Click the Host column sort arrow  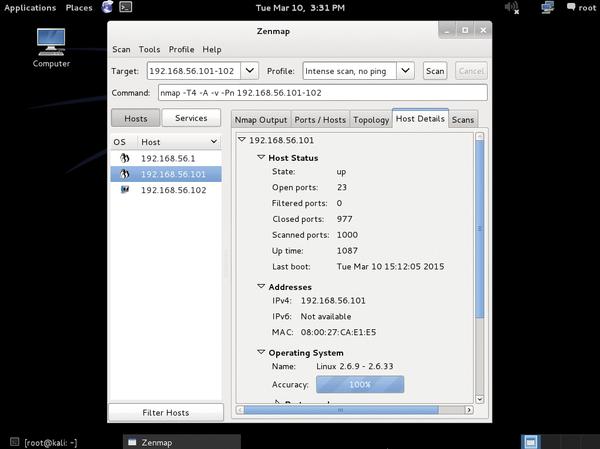214,142
